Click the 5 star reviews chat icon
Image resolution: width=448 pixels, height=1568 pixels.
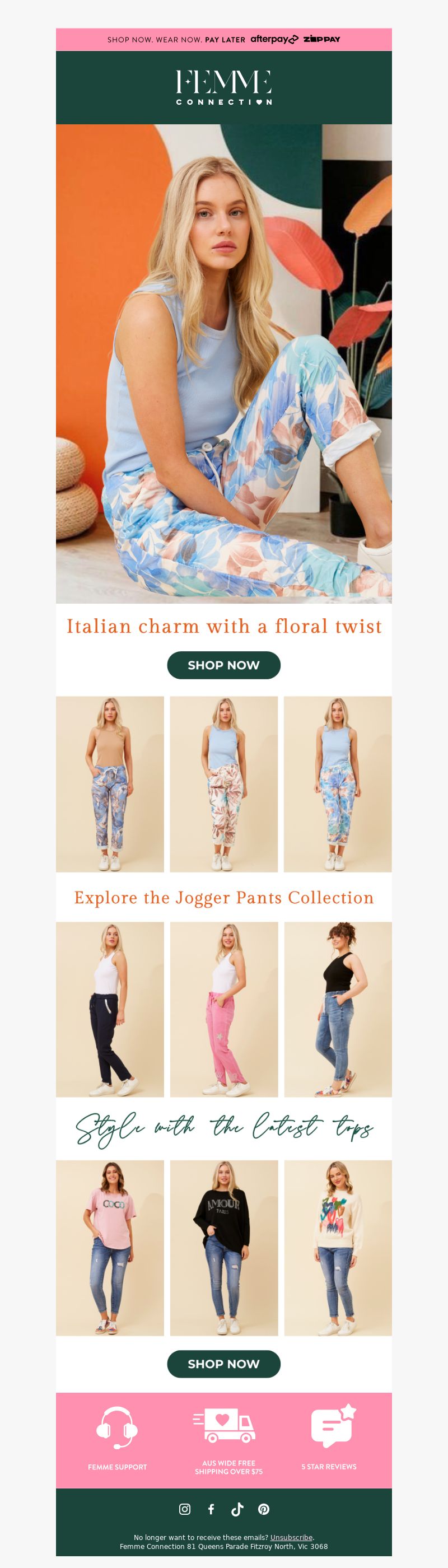333,1426
